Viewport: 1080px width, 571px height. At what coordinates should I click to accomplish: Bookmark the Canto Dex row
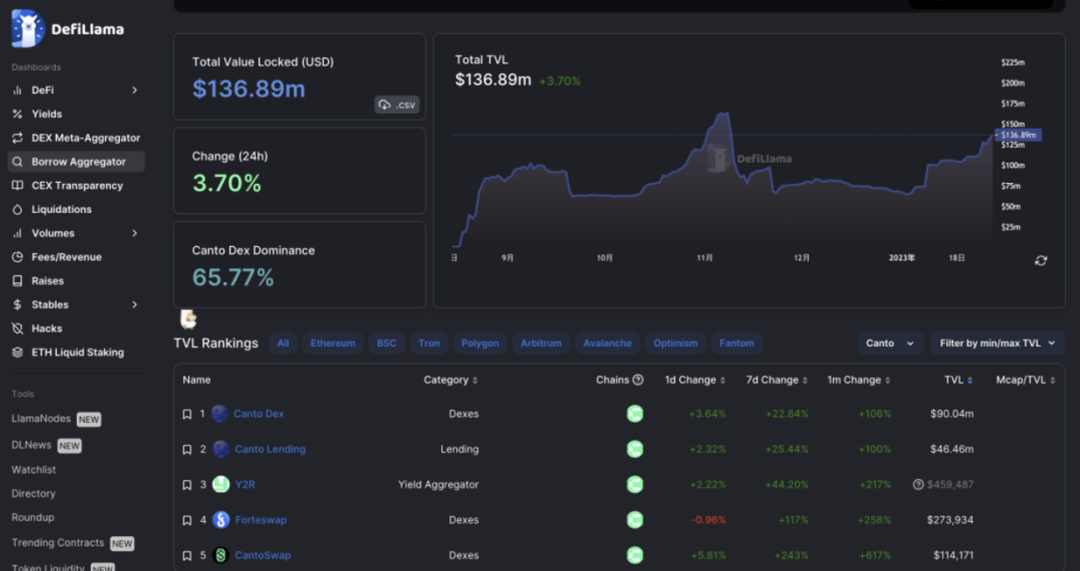pyautogui.click(x=187, y=414)
